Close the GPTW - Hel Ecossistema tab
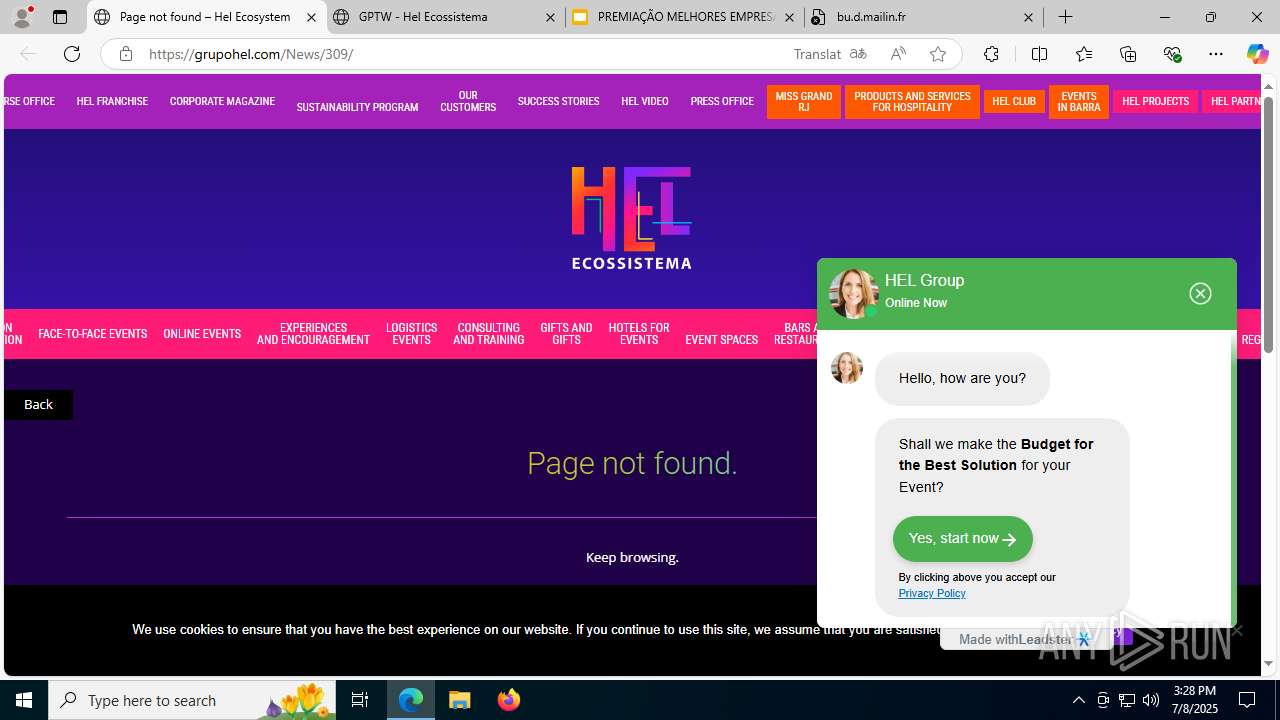Image resolution: width=1280 pixels, height=720 pixels. coord(550,17)
